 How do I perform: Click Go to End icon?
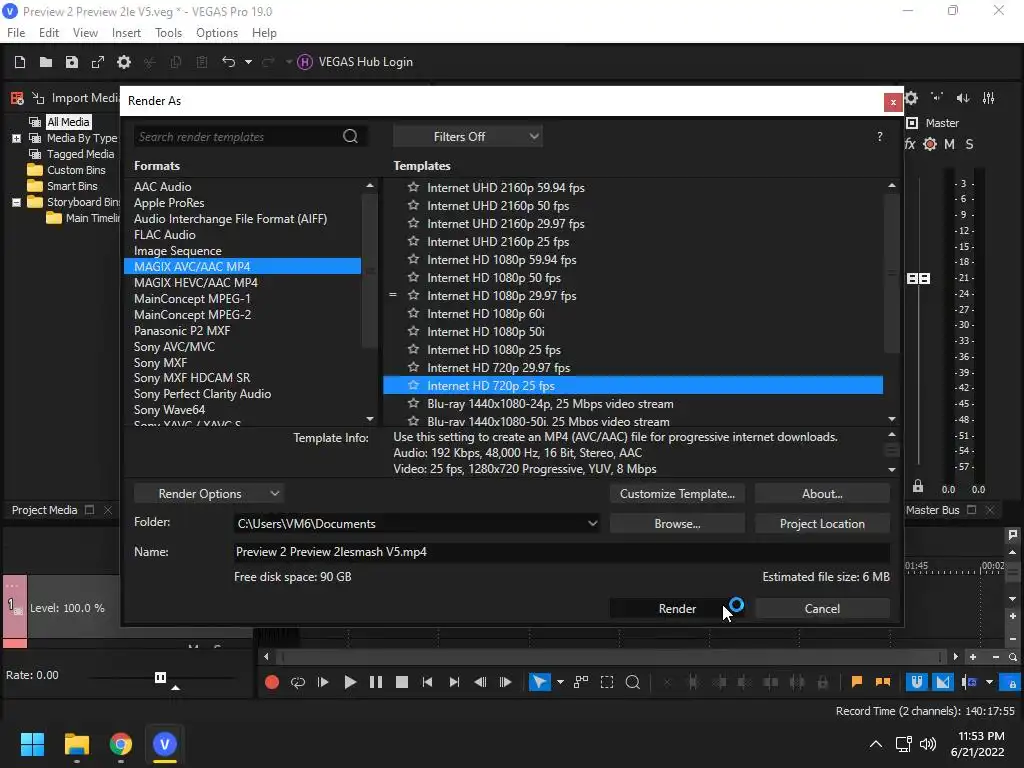point(454,682)
